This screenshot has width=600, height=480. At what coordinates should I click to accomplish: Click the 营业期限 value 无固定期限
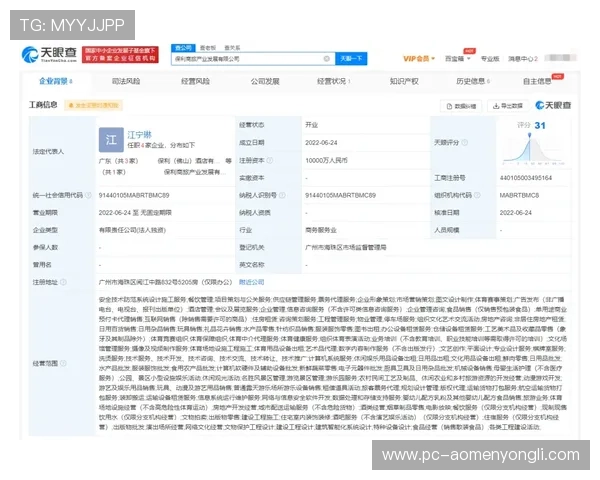[156, 213]
